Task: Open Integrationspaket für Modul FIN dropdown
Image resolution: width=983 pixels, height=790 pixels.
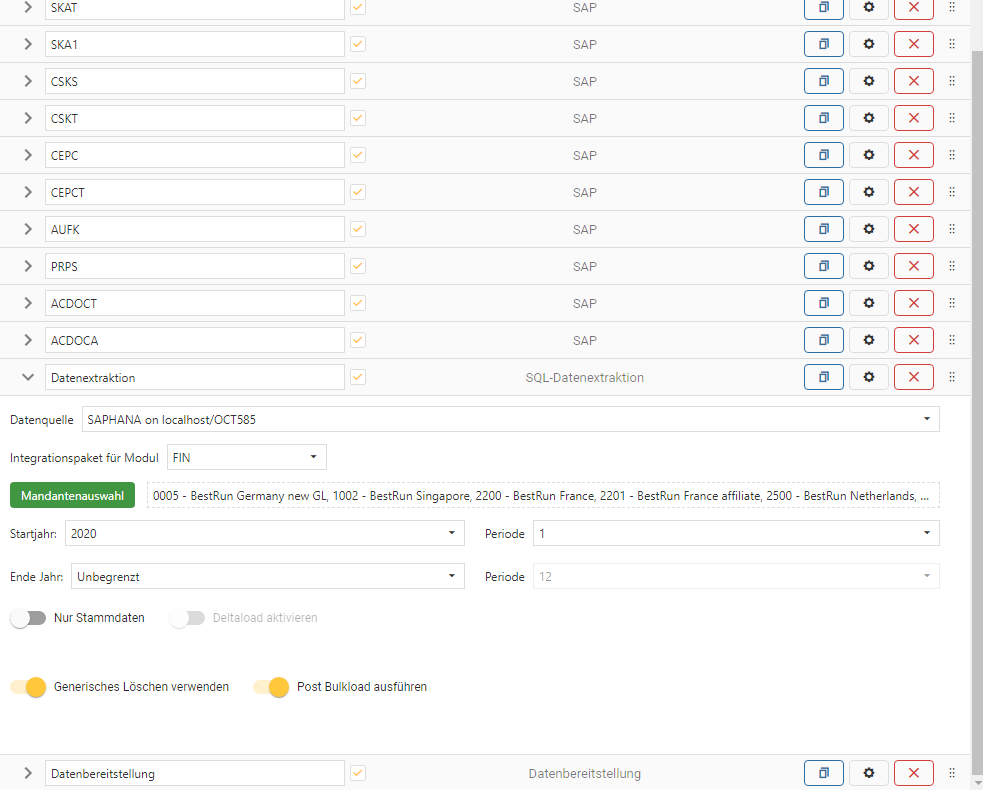Action: click(x=246, y=457)
